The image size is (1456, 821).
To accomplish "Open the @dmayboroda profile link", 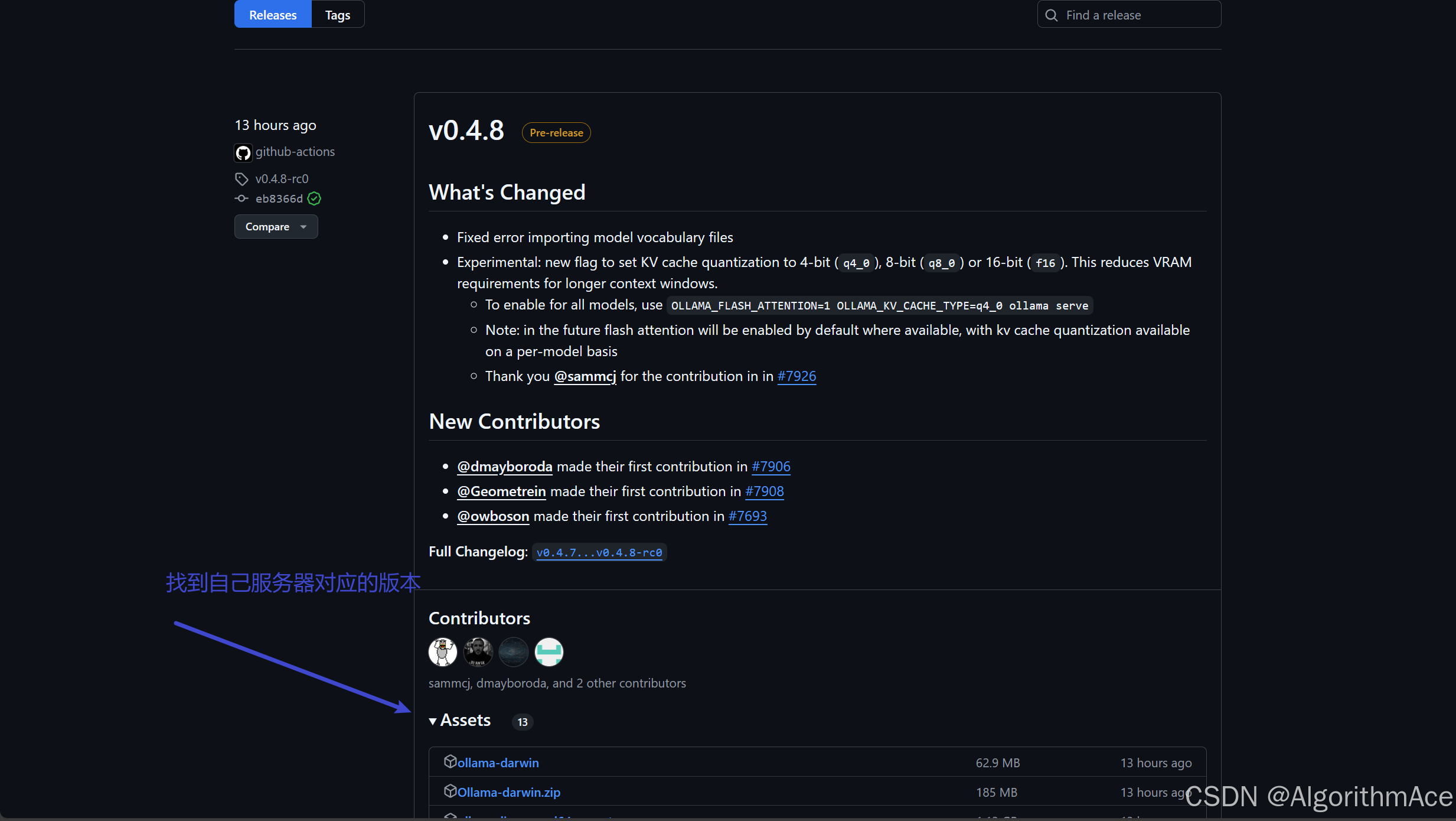I will 505,467.
